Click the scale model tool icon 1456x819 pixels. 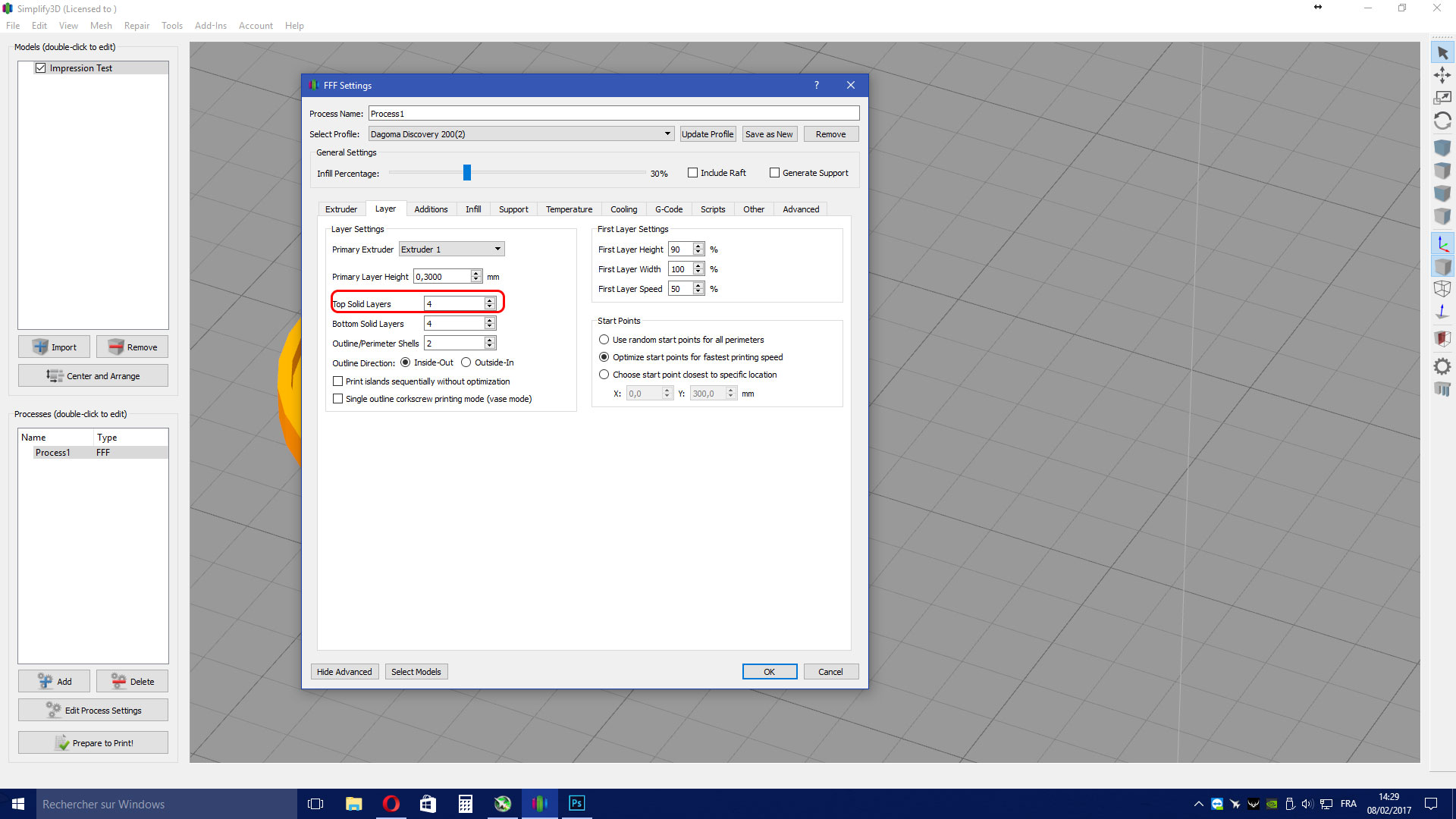(x=1442, y=98)
